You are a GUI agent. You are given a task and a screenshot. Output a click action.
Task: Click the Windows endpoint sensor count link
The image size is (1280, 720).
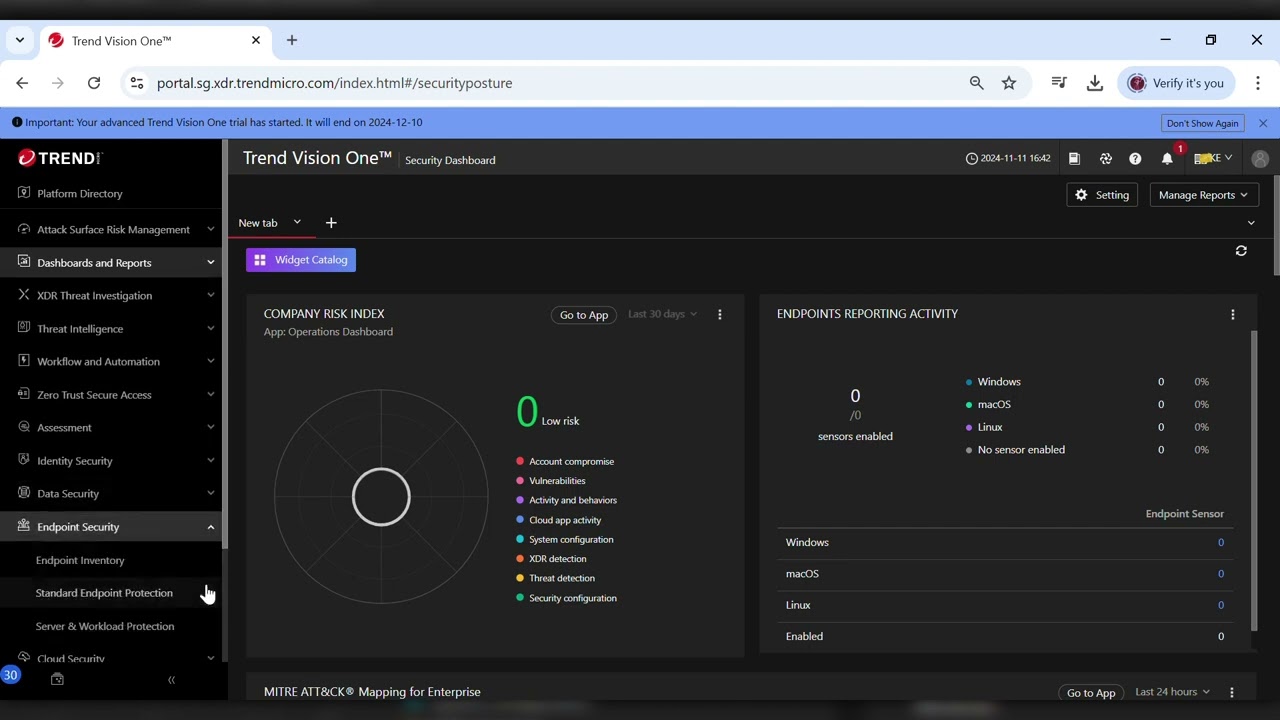[1220, 542]
